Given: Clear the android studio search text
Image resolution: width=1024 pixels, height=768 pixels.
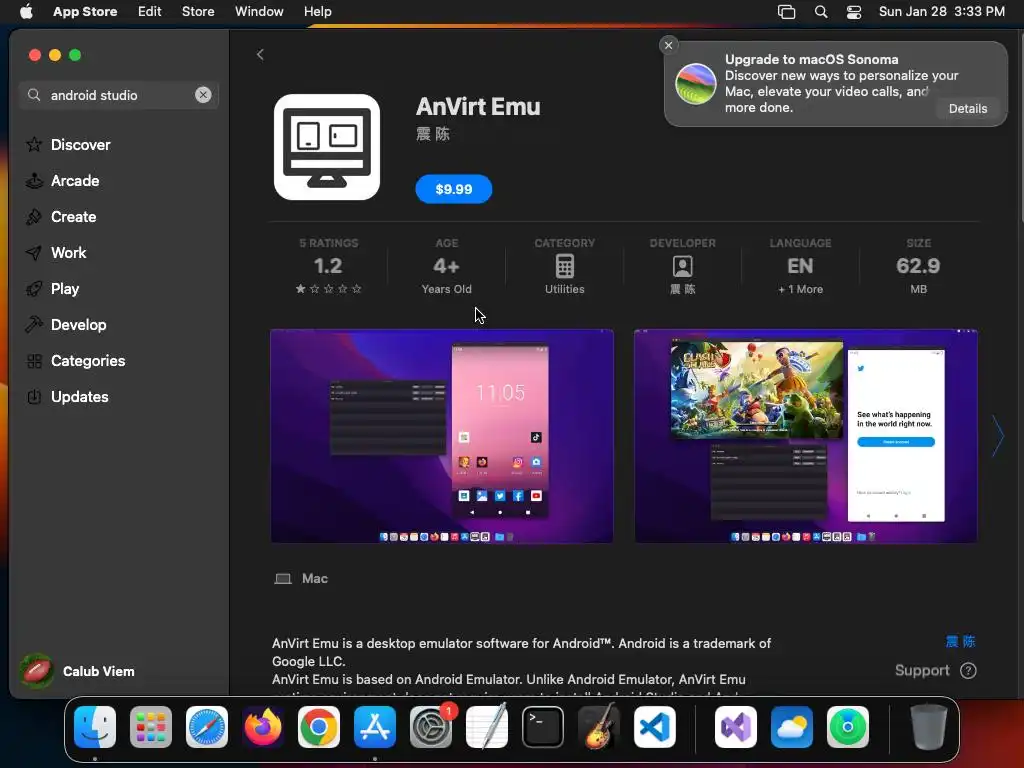Looking at the screenshot, I should click(203, 95).
